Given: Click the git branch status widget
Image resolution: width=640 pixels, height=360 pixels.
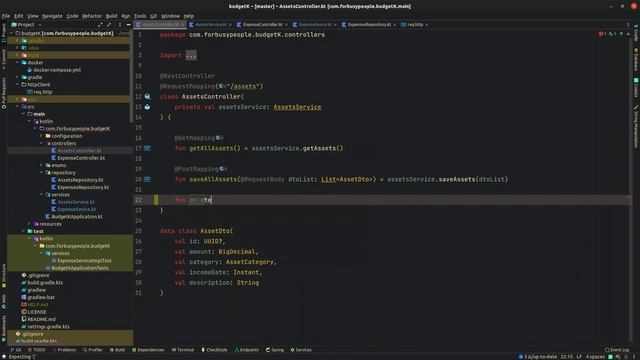Looking at the screenshot, I should [x=537, y=357].
